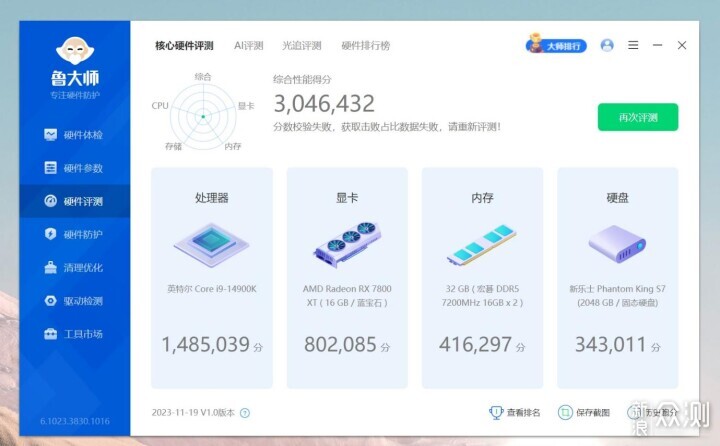Click the 查看排名 link
Screen dimensions: 720x446
(523, 412)
